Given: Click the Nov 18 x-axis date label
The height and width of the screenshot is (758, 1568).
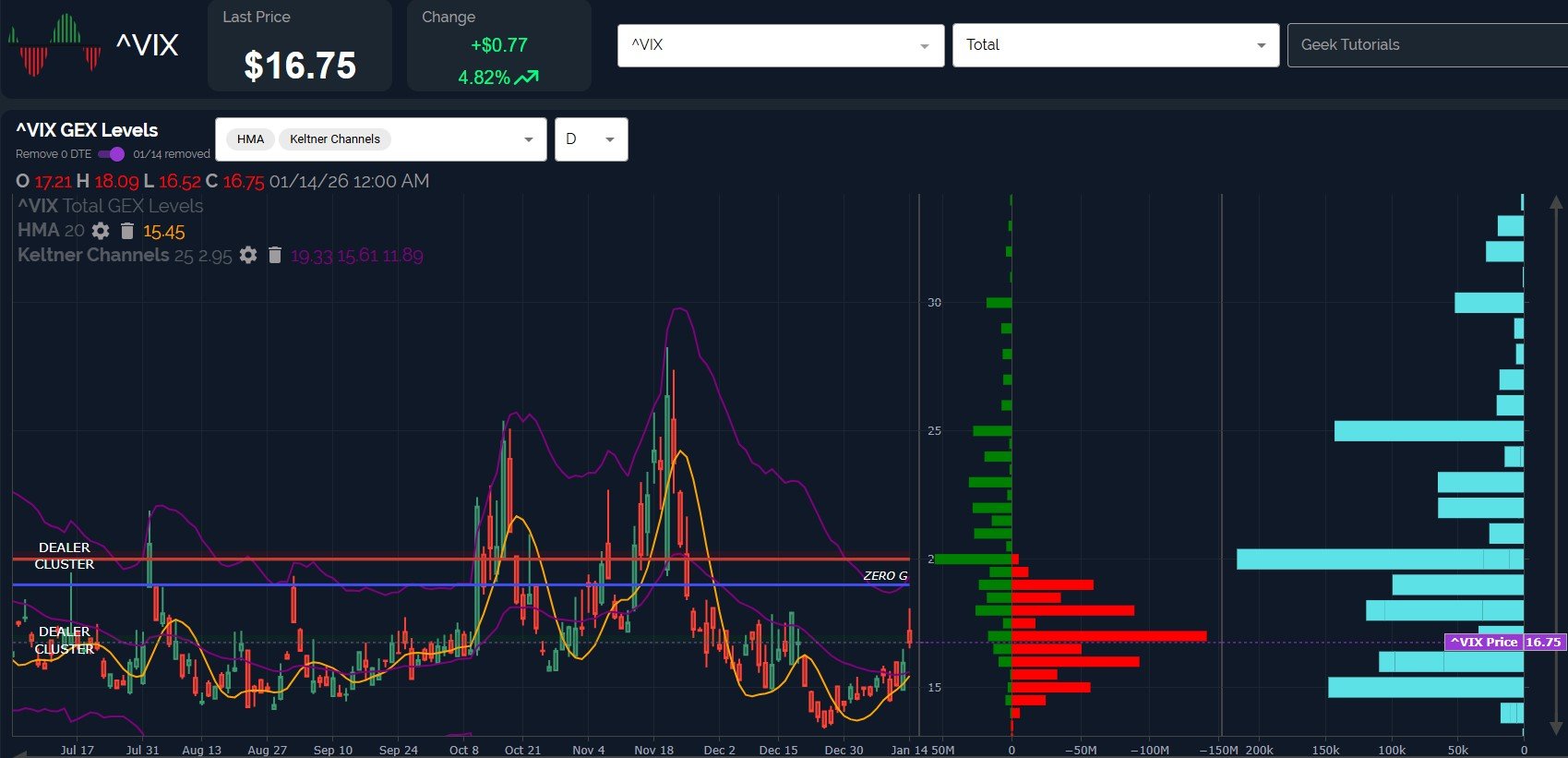Looking at the screenshot, I should [x=653, y=750].
